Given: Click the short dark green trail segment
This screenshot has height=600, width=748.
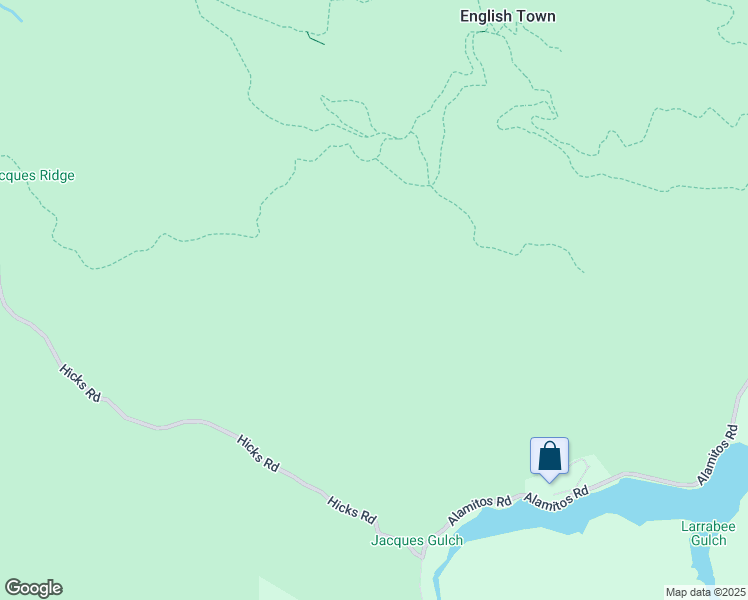Looking at the screenshot, I should [x=315, y=40].
